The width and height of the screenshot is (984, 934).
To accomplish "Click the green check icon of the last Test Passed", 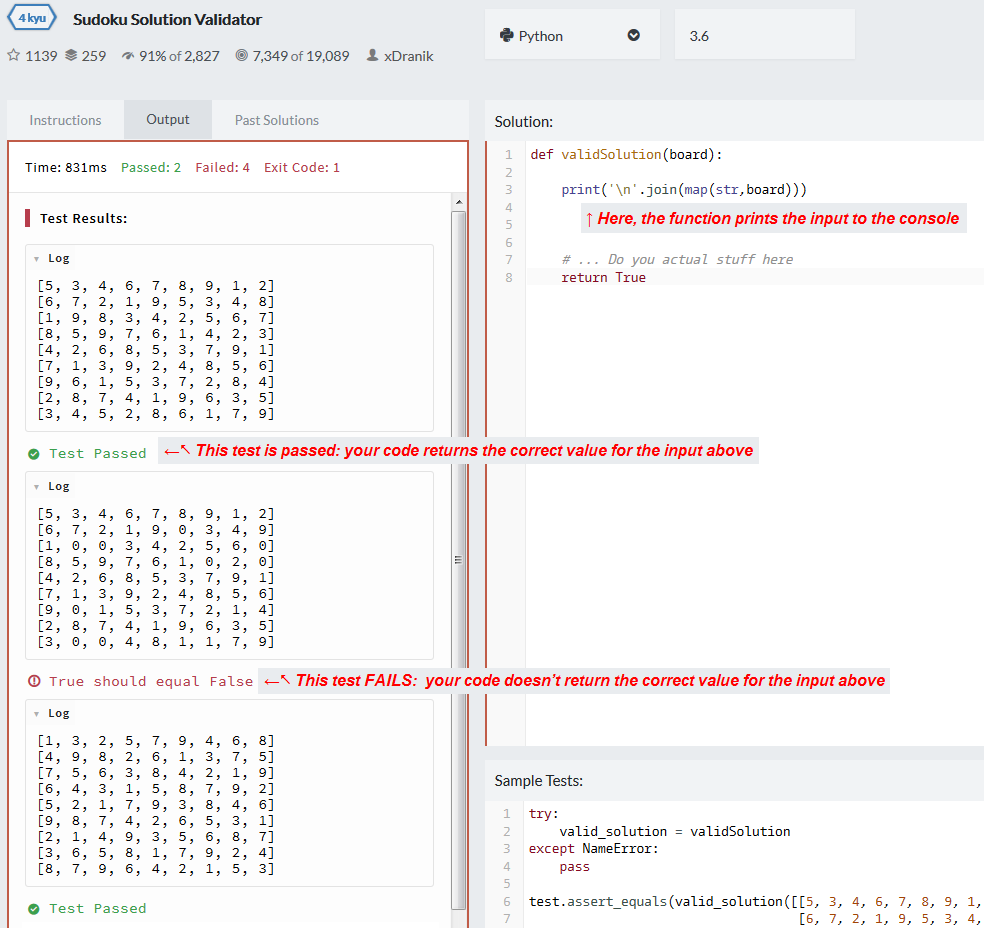I will pos(34,909).
